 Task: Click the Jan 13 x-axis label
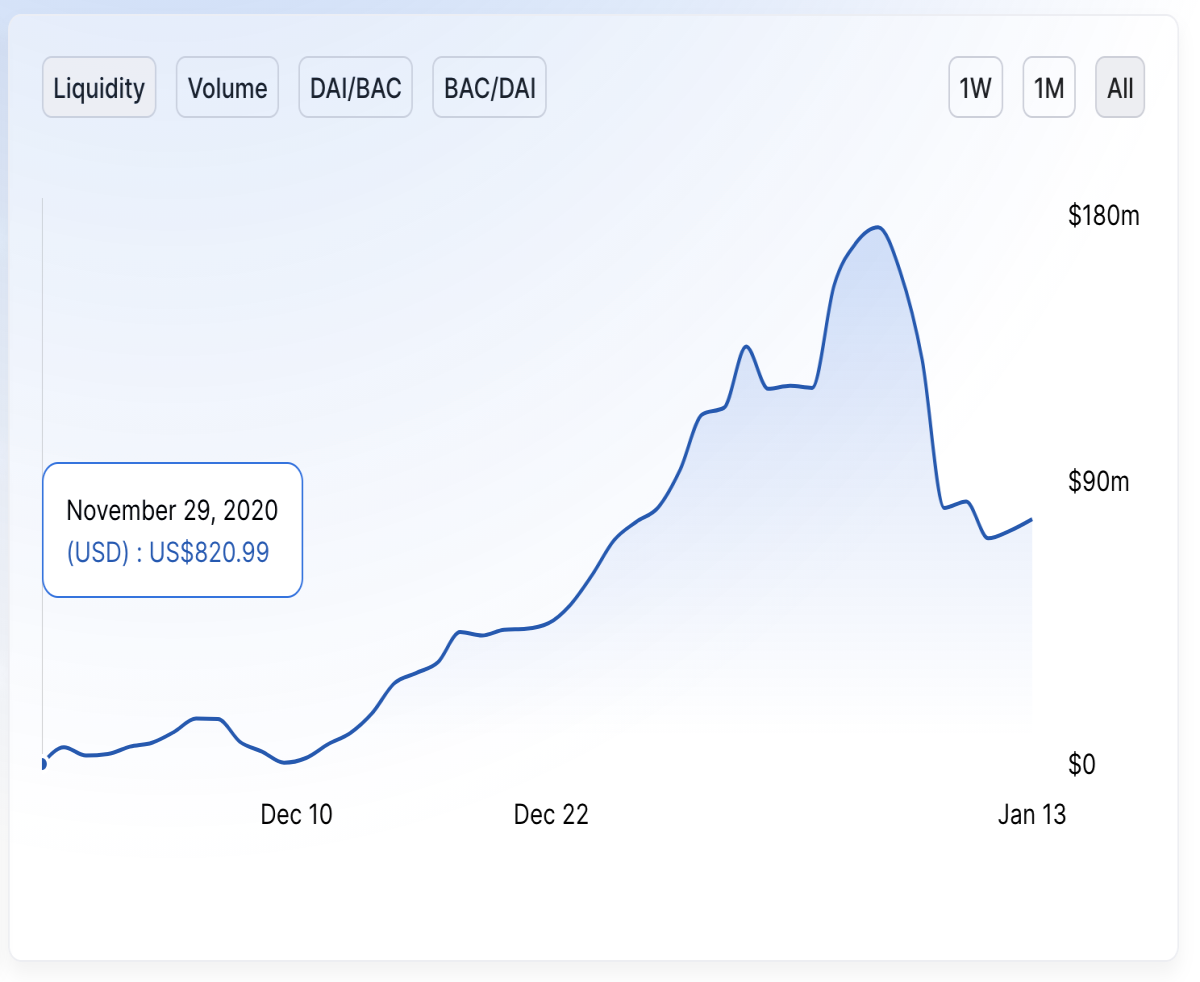[x=1032, y=815]
